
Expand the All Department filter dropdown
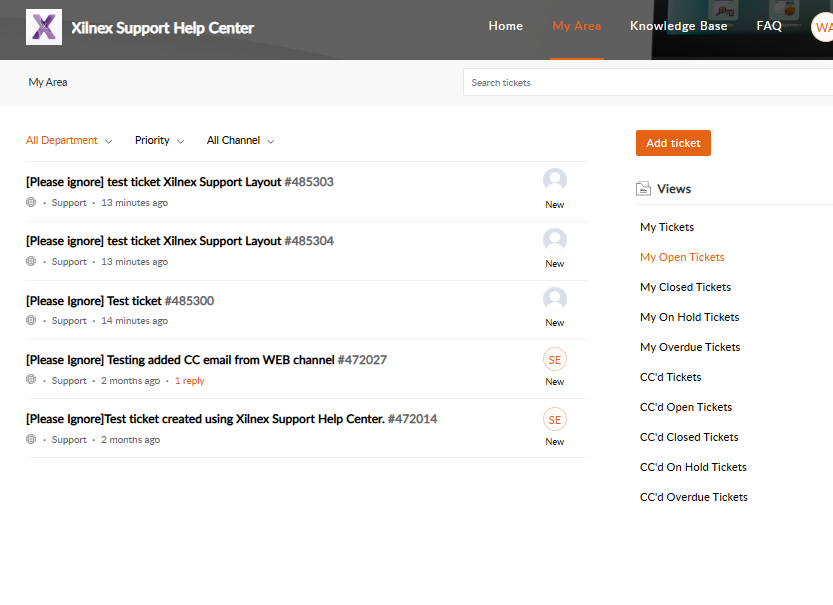(69, 141)
